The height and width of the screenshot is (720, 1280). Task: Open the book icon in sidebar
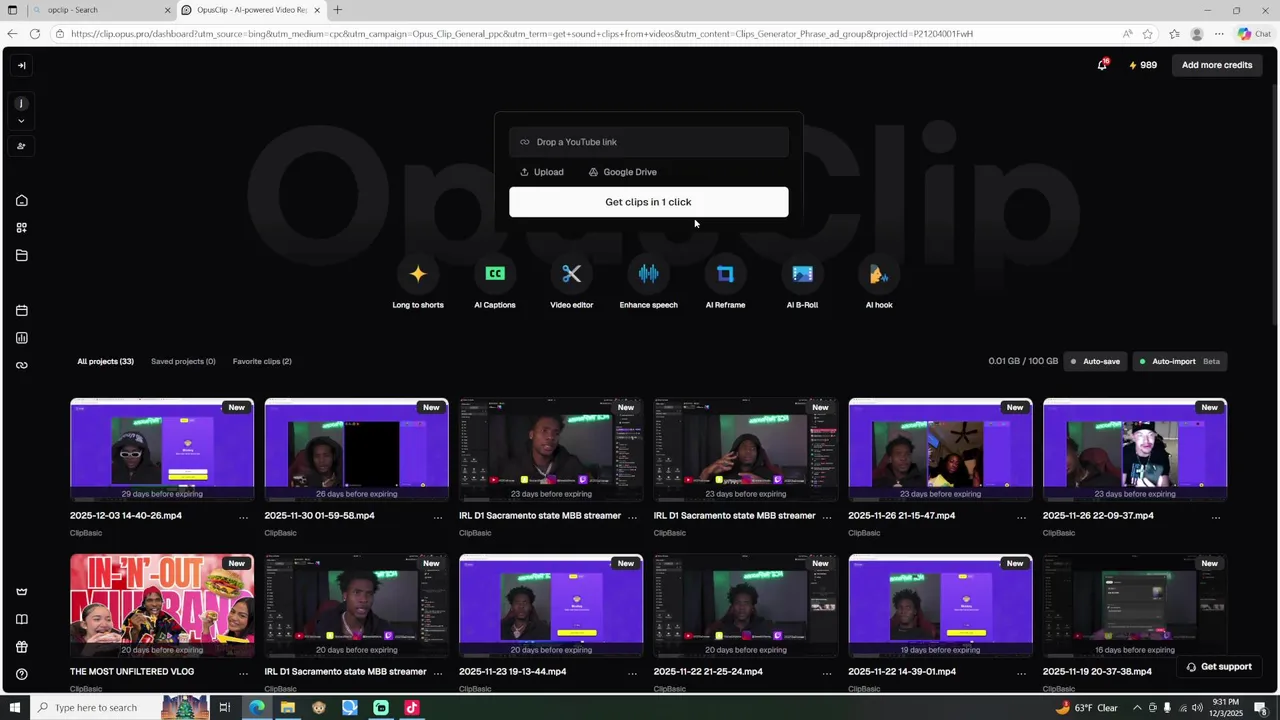click(21, 619)
